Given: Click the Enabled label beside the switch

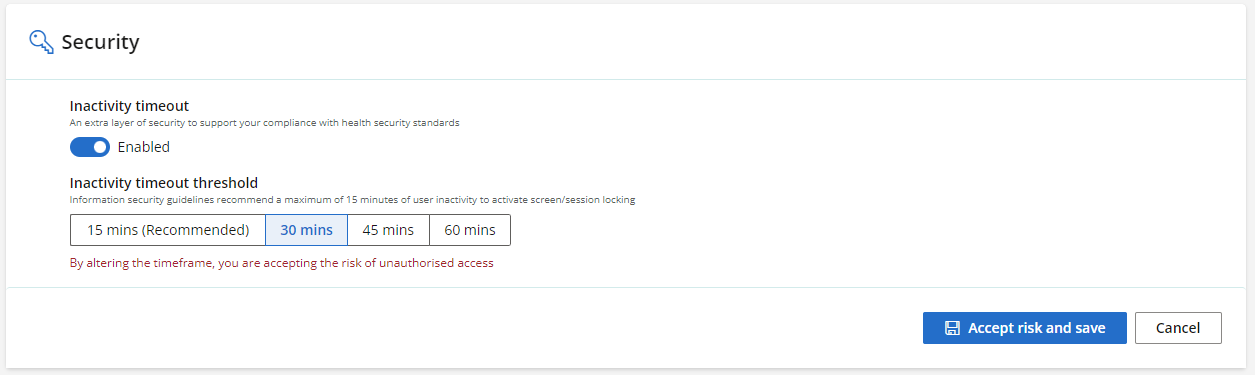Looking at the screenshot, I should point(144,147).
